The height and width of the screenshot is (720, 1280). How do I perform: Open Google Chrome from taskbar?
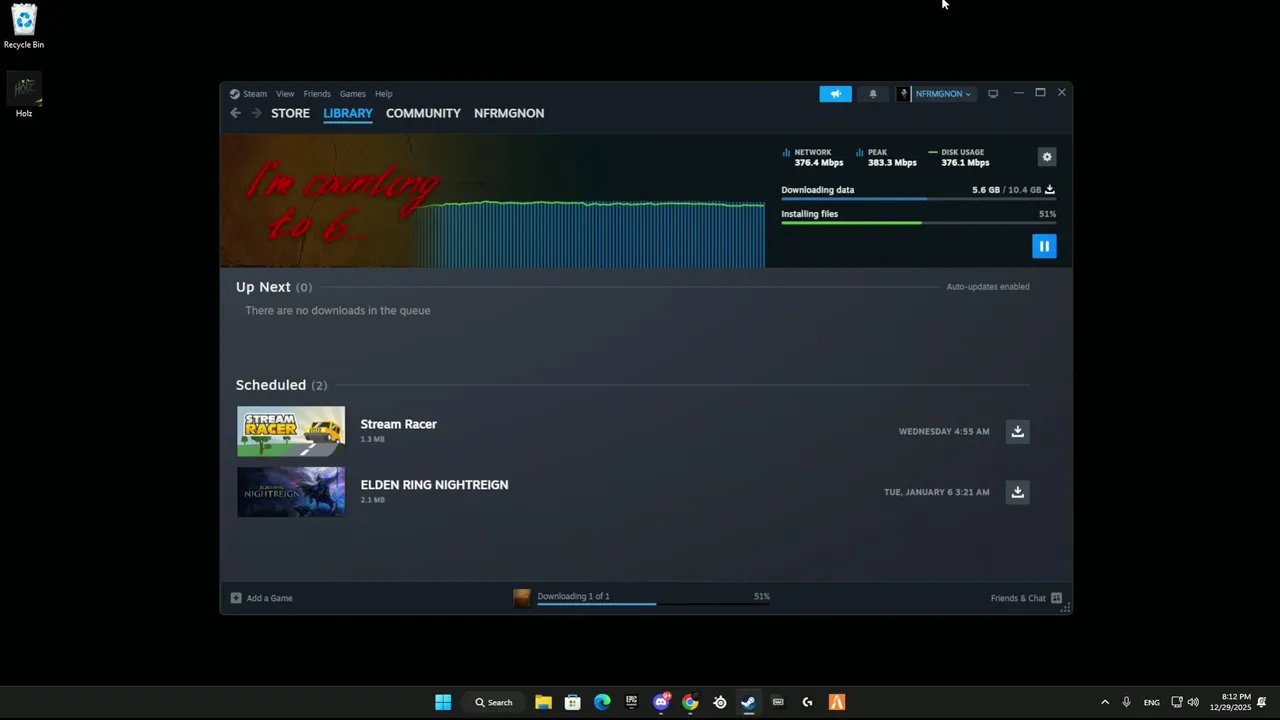(x=690, y=702)
